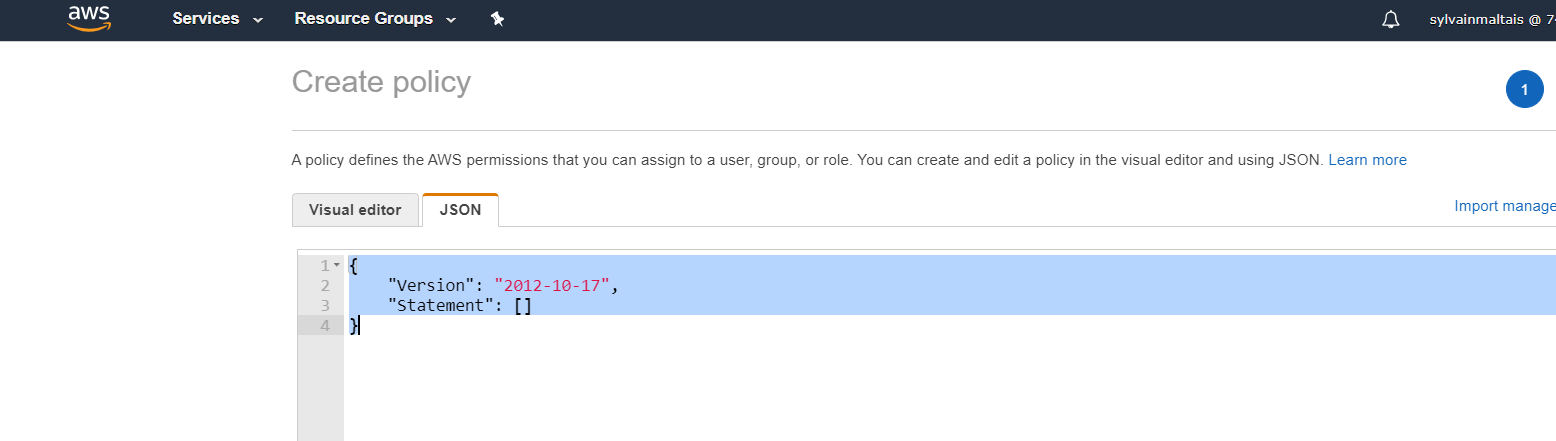Select the JSON tab
Viewport: 1556px width, 441px height.
460,210
